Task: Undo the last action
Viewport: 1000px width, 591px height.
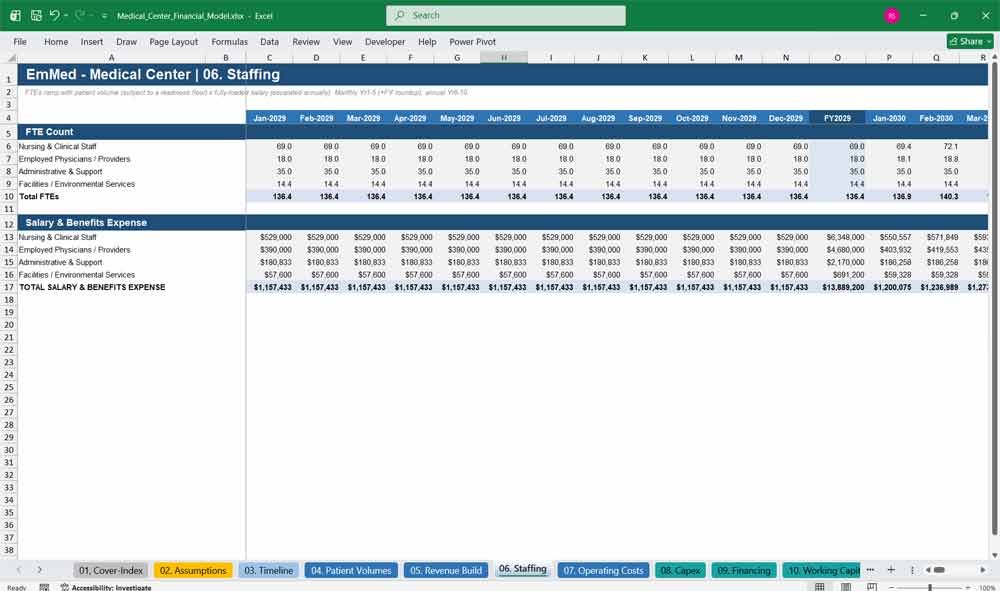Action: [54, 15]
